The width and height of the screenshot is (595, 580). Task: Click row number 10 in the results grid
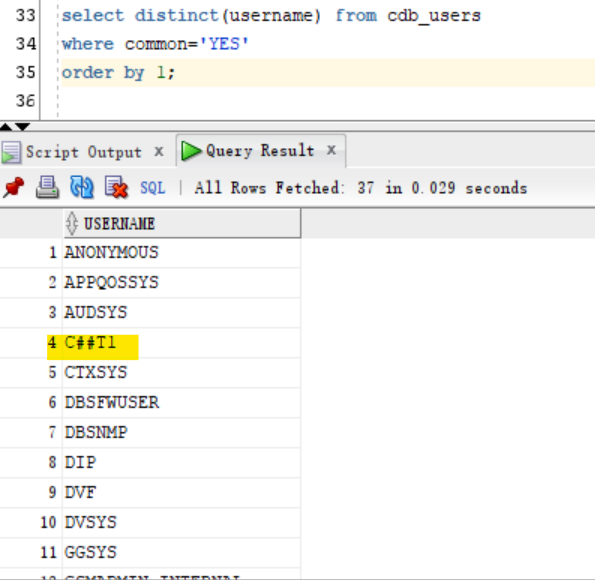(x=49, y=523)
